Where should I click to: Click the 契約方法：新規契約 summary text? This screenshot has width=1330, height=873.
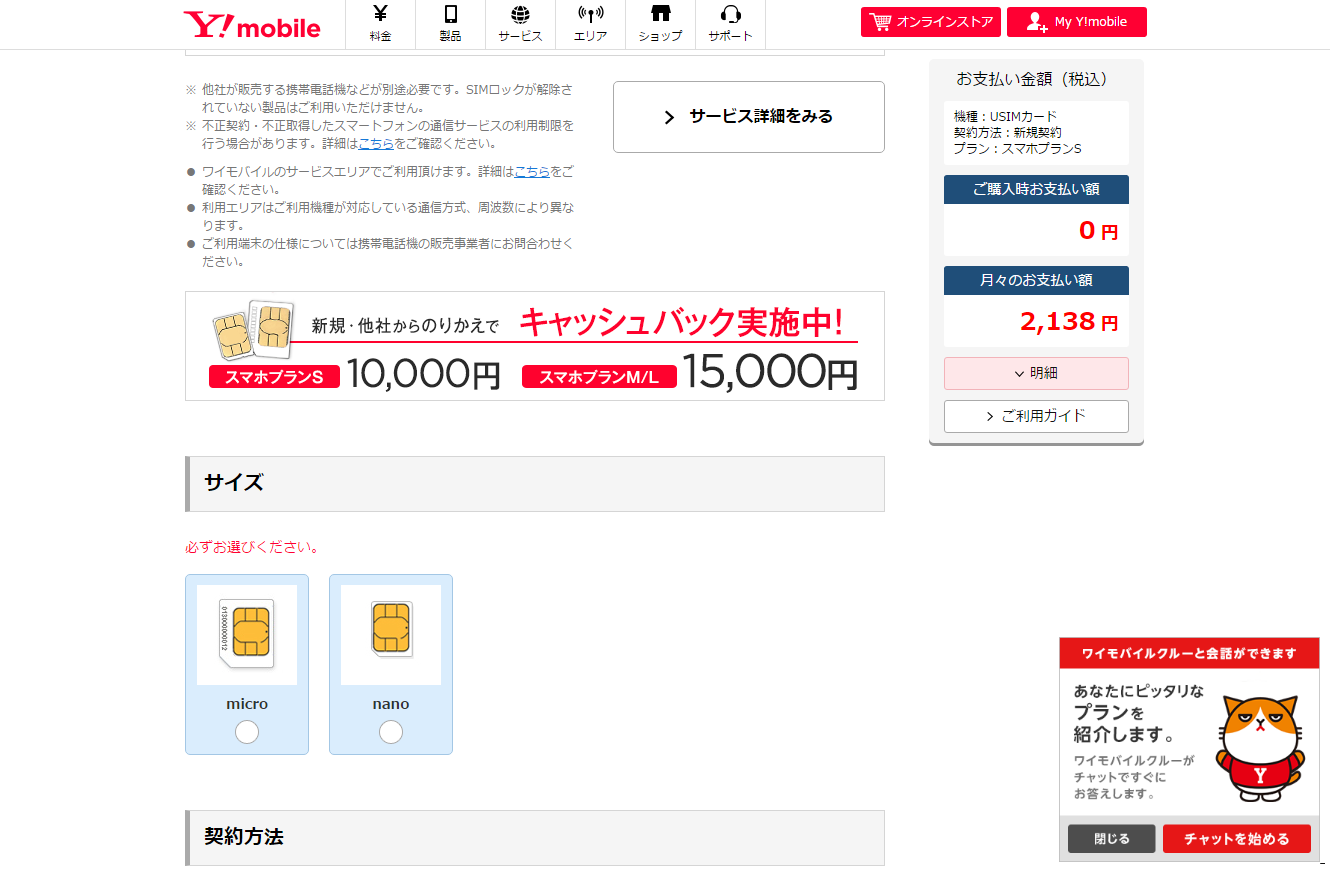[x=1008, y=133]
